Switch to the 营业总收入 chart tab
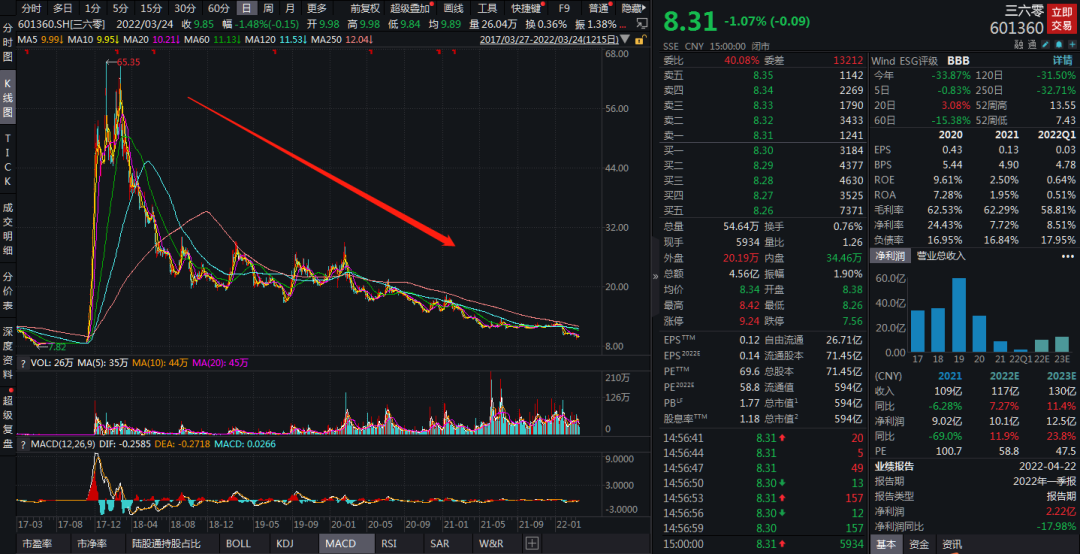The image size is (1080, 554). click(x=941, y=256)
